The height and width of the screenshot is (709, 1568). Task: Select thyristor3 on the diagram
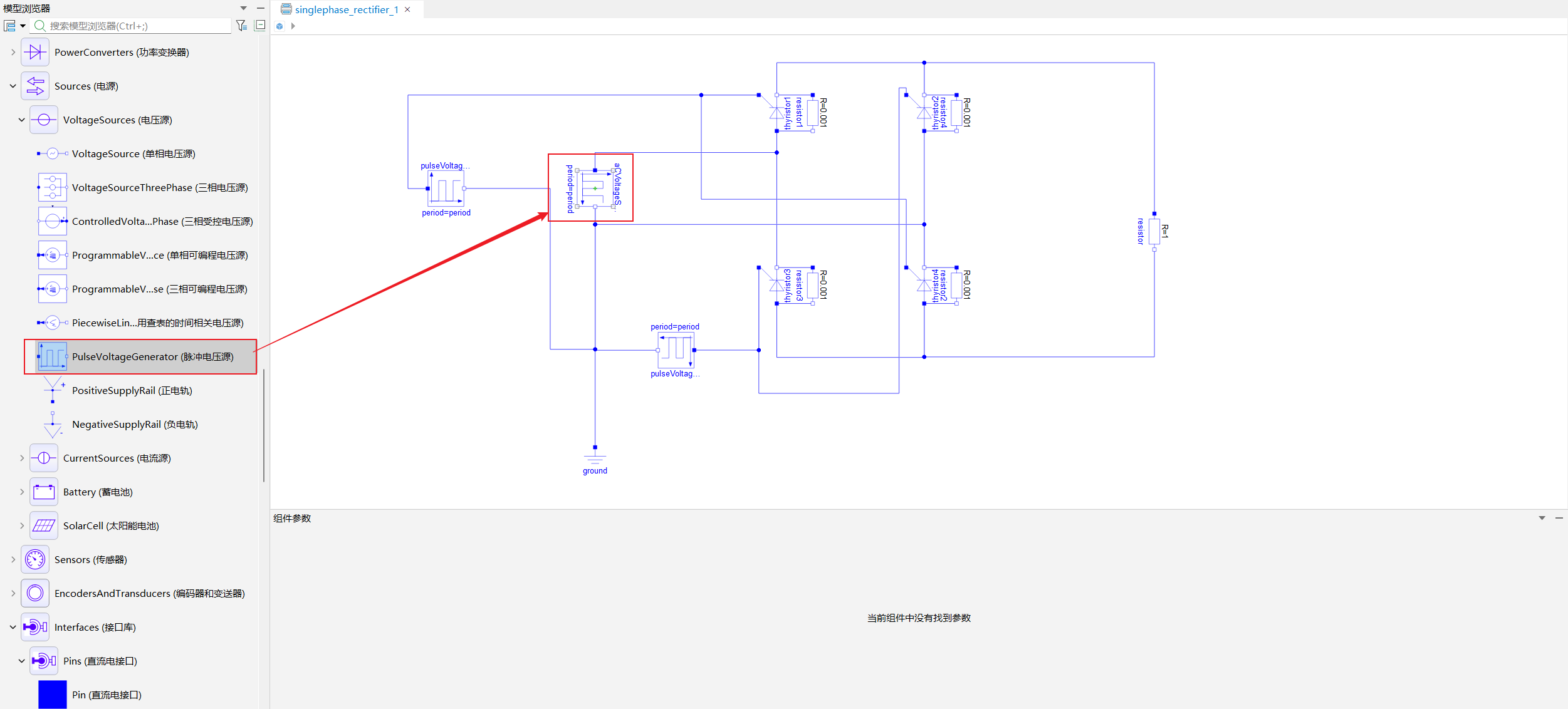click(776, 286)
